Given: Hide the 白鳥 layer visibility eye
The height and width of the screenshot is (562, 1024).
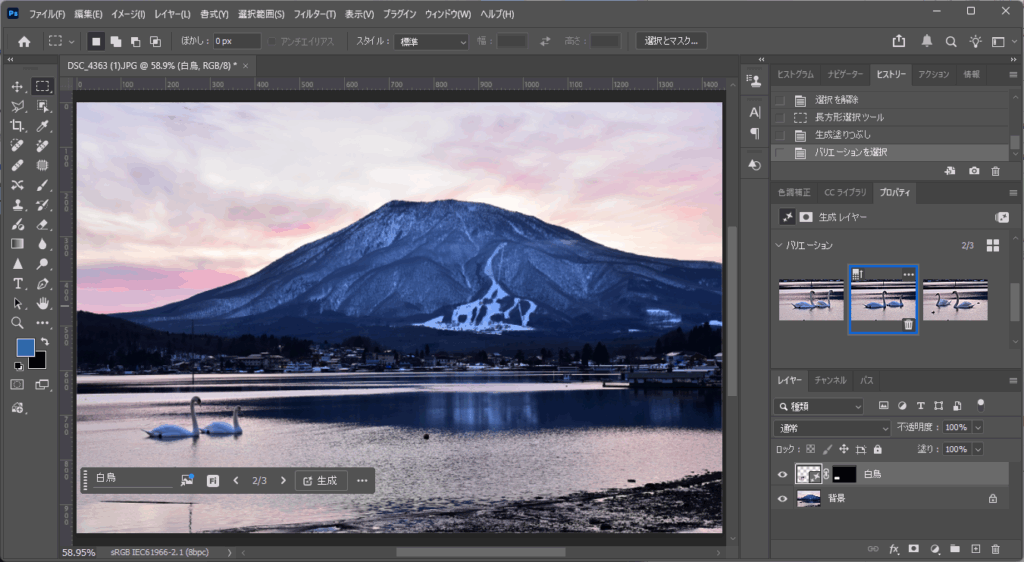Looking at the screenshot, I should click(783, 475).
